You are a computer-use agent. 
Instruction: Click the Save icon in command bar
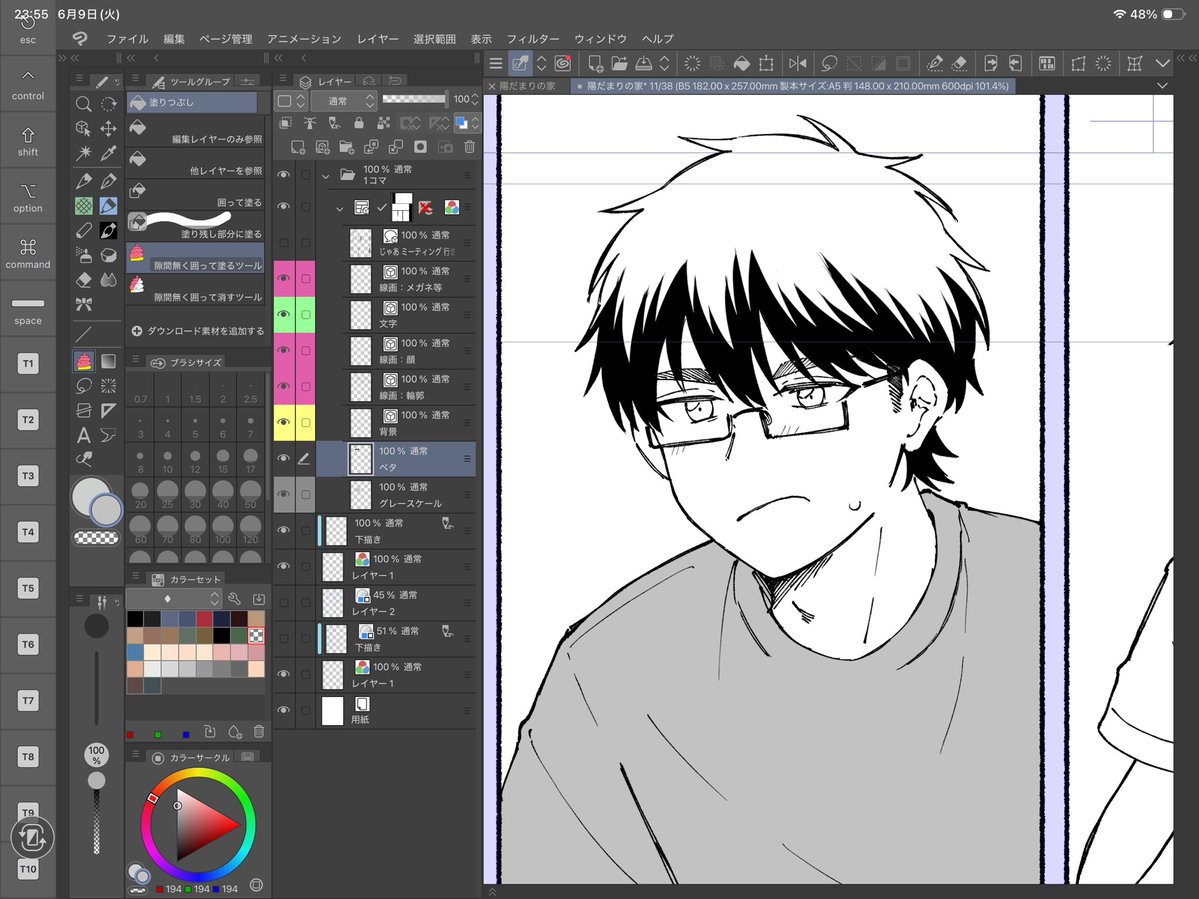coord(644,63)
